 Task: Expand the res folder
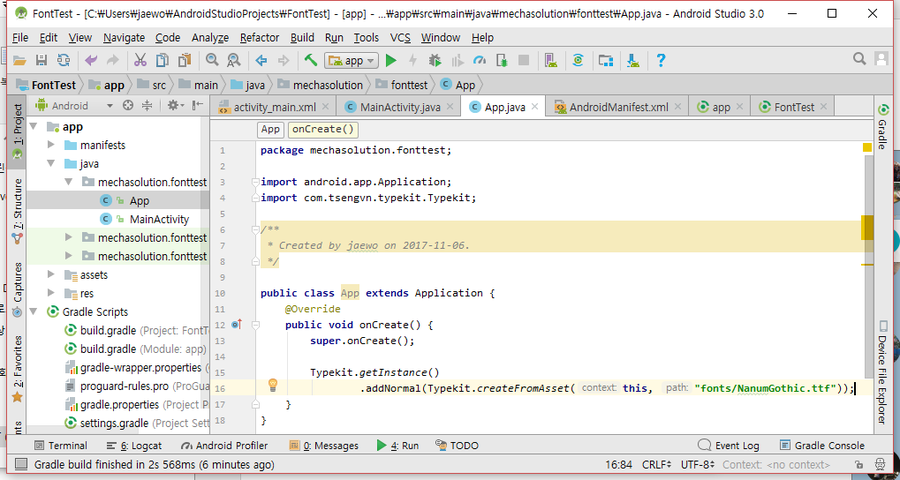pyautogui.click(x=51, y=293)
